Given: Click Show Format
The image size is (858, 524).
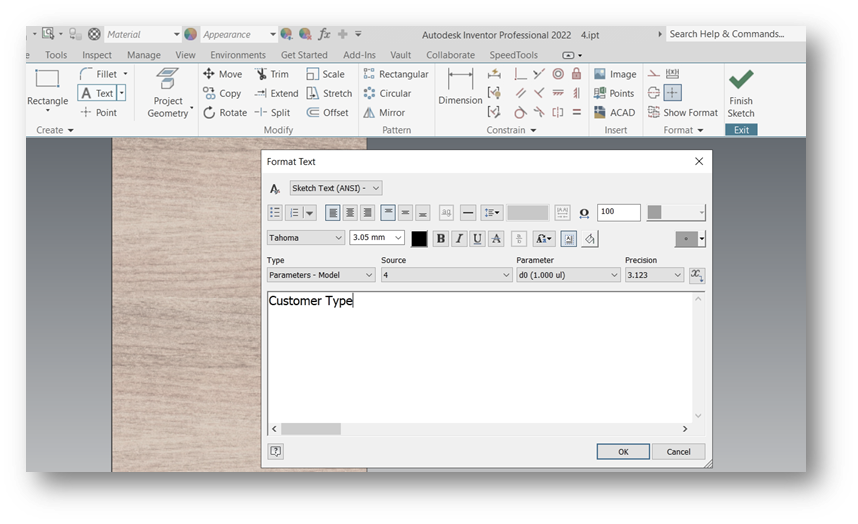Looking at the screenshot, I should click(x=682, y=112).
